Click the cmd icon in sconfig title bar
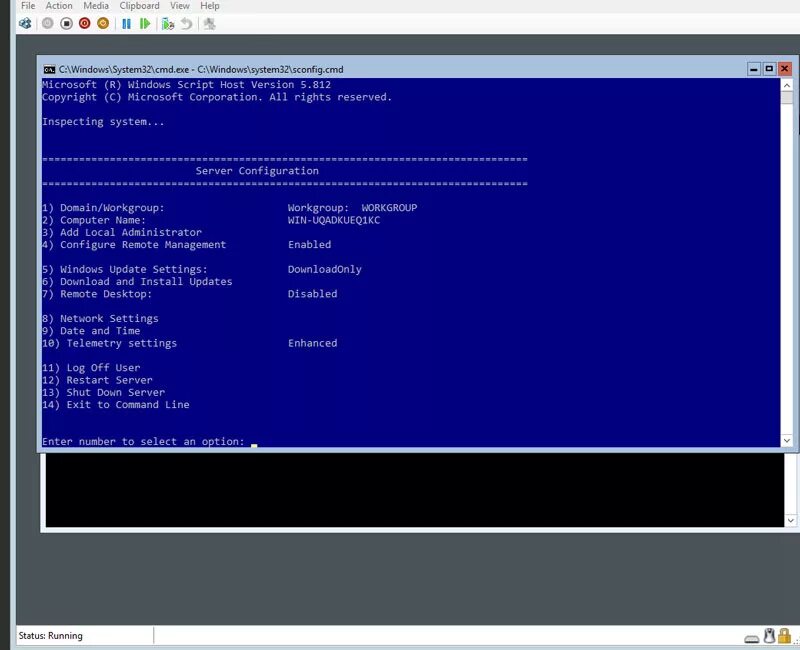Image resolution: width=800 pixels, height=650 pixels. (x=49, y=69)
